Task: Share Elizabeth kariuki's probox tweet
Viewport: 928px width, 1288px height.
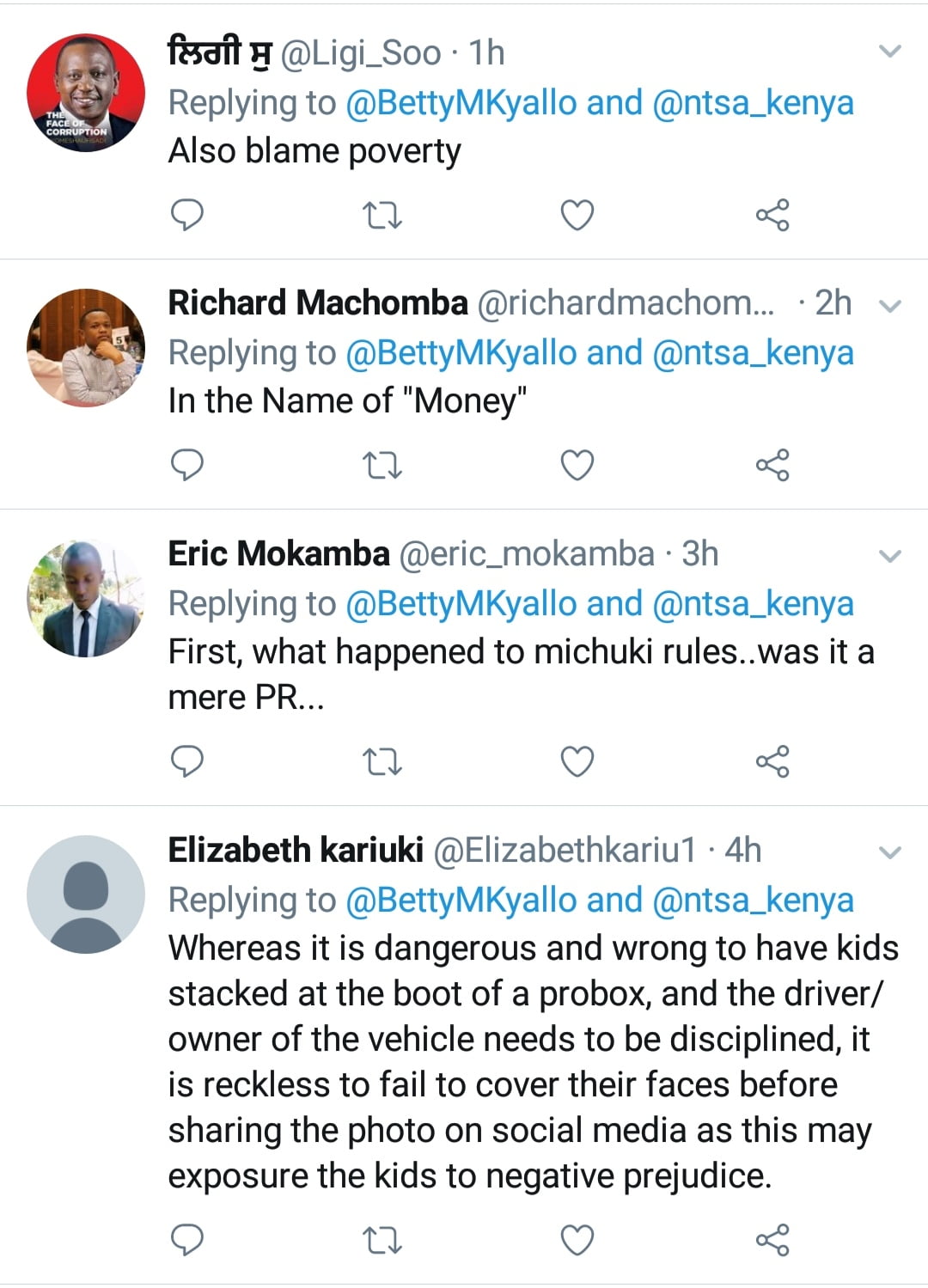Action: (x=772, y=1240)
